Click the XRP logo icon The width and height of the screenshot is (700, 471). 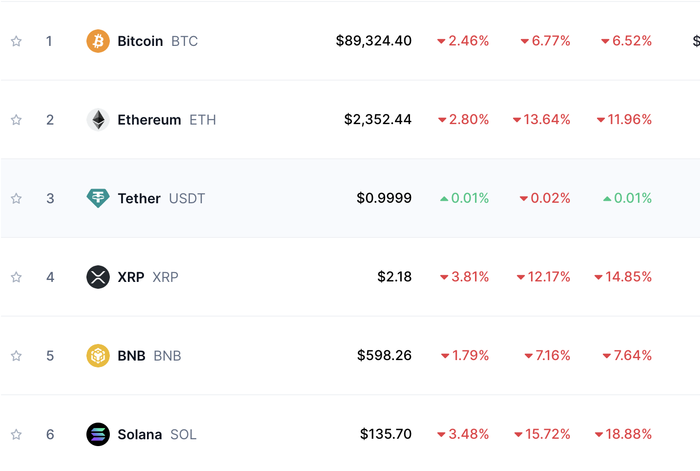pyautogui.click(x=98, y=277)
